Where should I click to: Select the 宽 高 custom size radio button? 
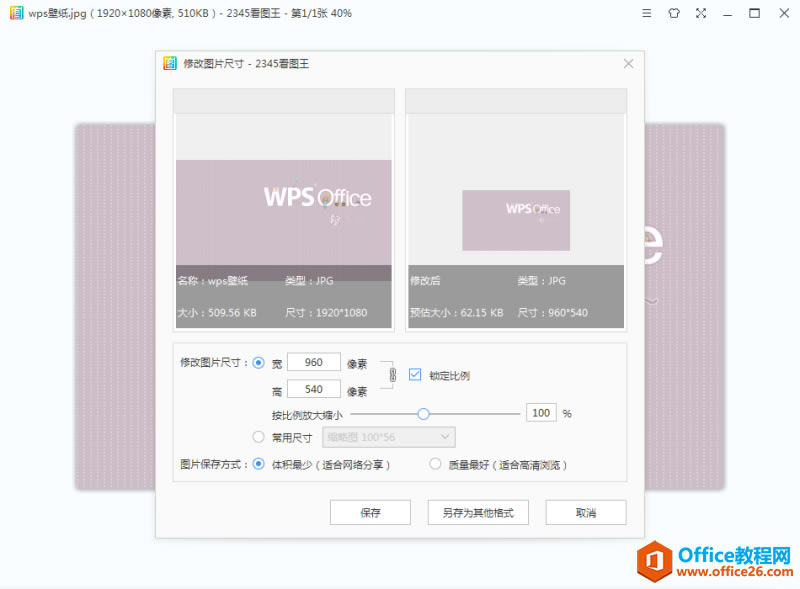point(259,363)
